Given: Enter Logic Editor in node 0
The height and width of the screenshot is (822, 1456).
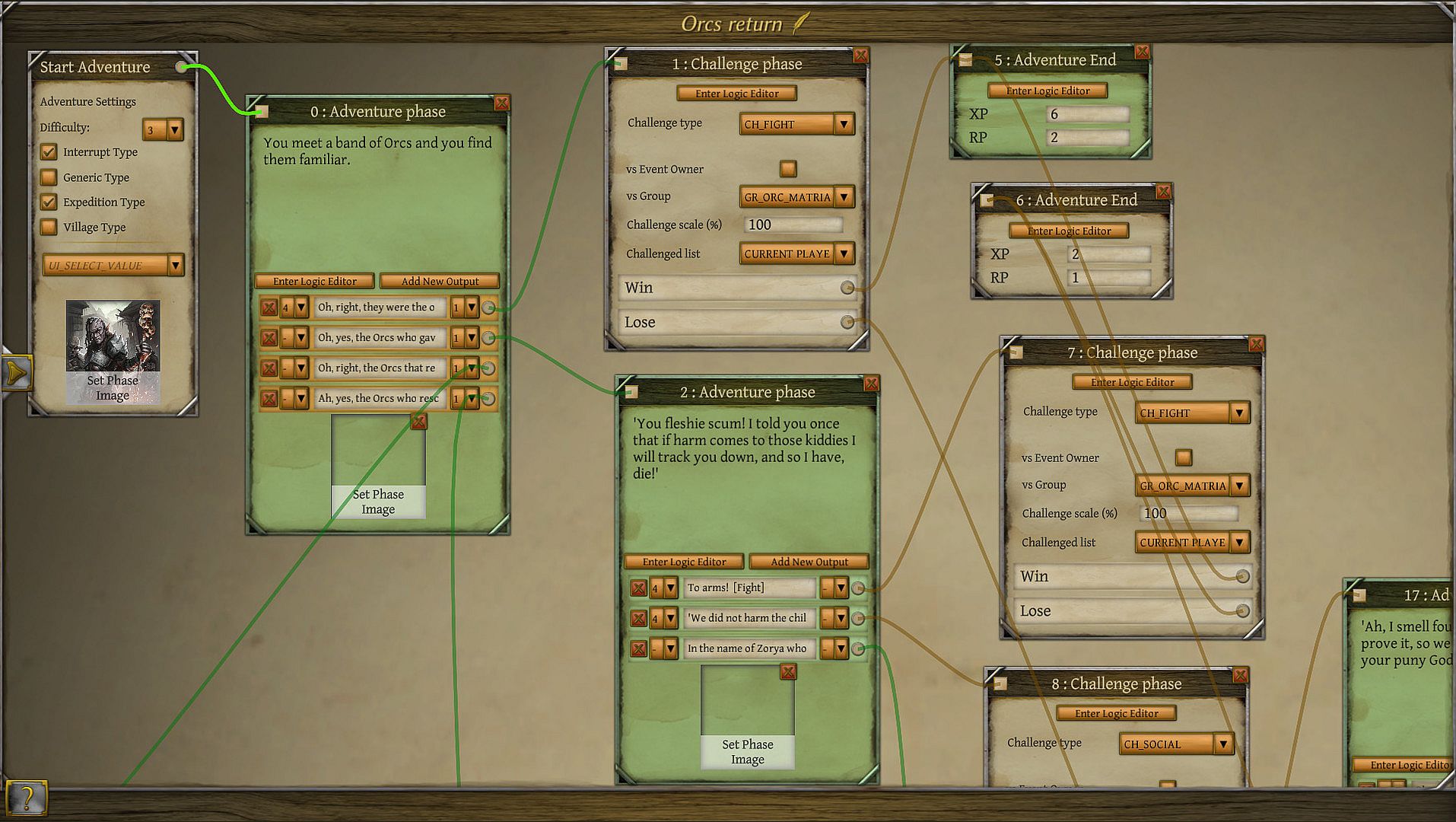Looking at the screenshot, I should pyautogui.click(x=314, y=281).
